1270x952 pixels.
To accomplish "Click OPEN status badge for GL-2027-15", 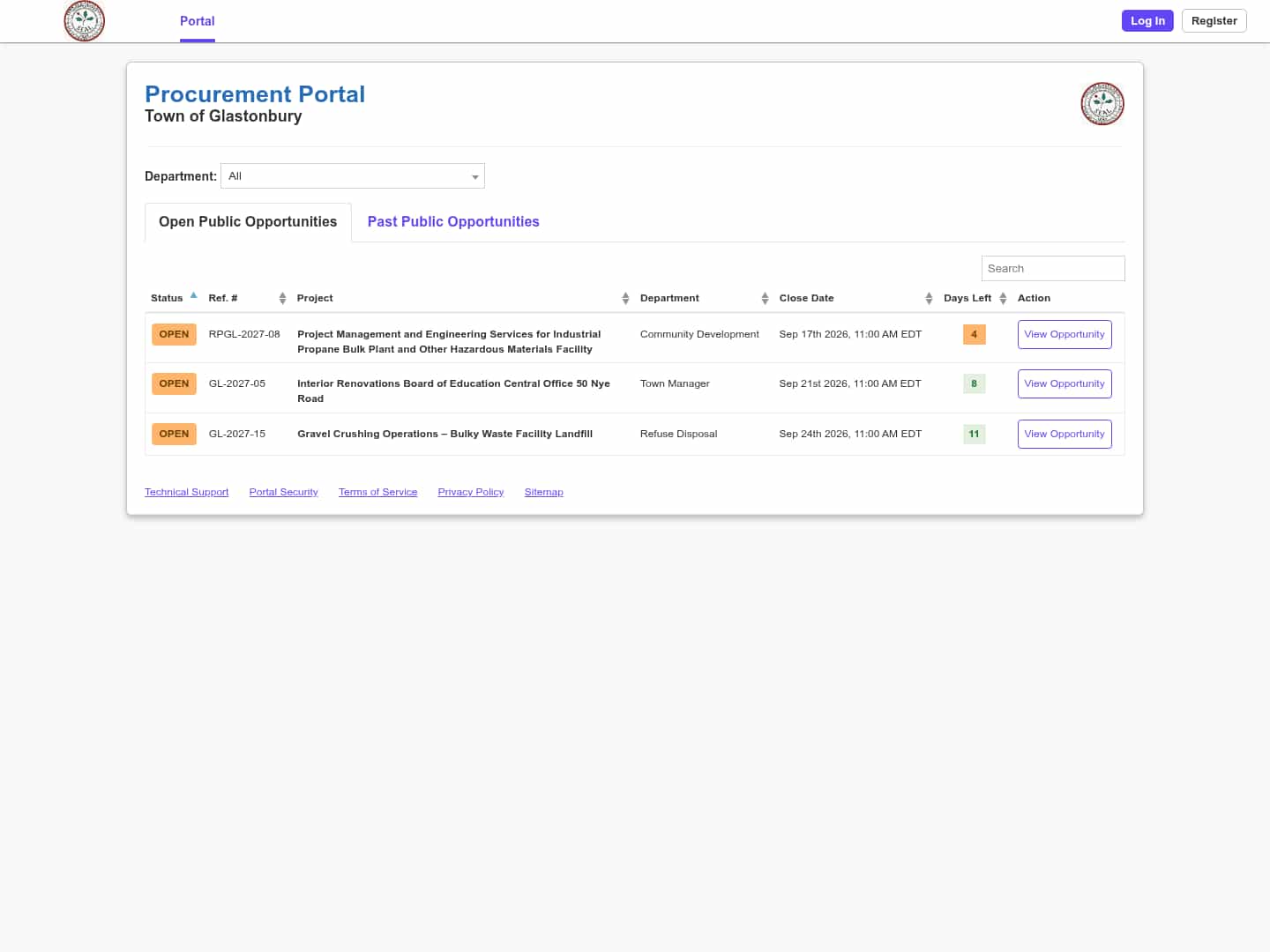I will pyautogui.click(x=174, y=434).
